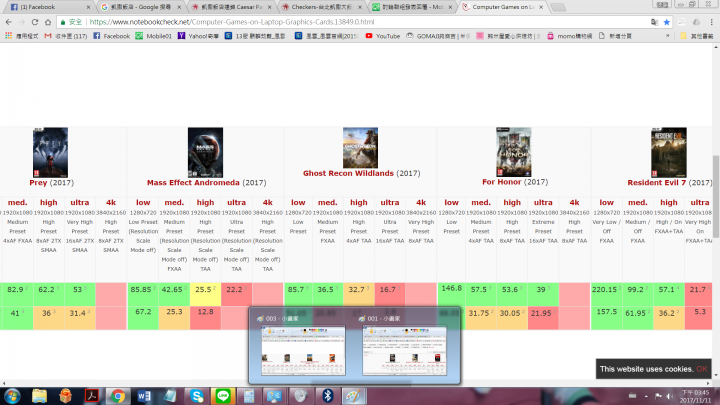Open the taskbar clock and date
This screenshot has width=720, height=405.
(695, 396)
